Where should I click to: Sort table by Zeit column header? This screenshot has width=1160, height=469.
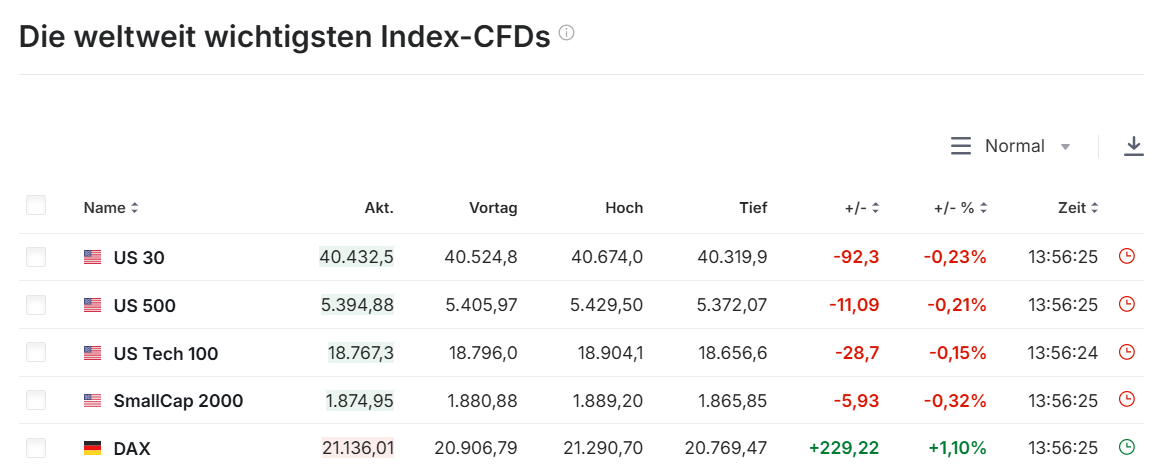pyautogui.click(x=1078, y=208)
